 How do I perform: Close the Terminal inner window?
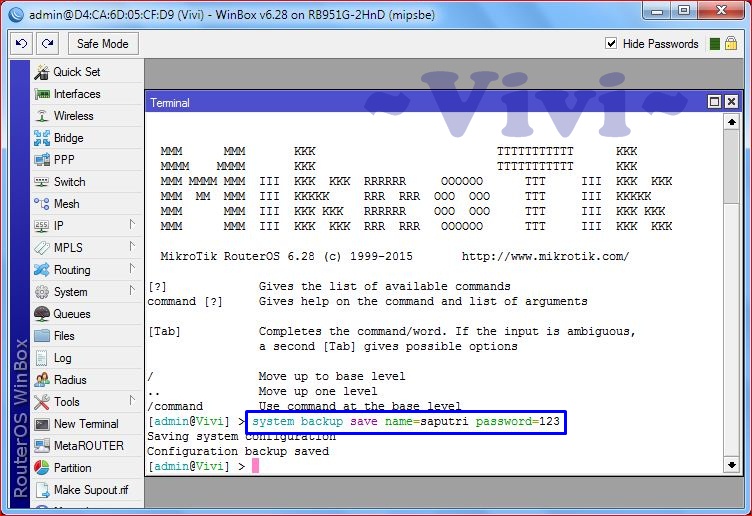point(731,102)
